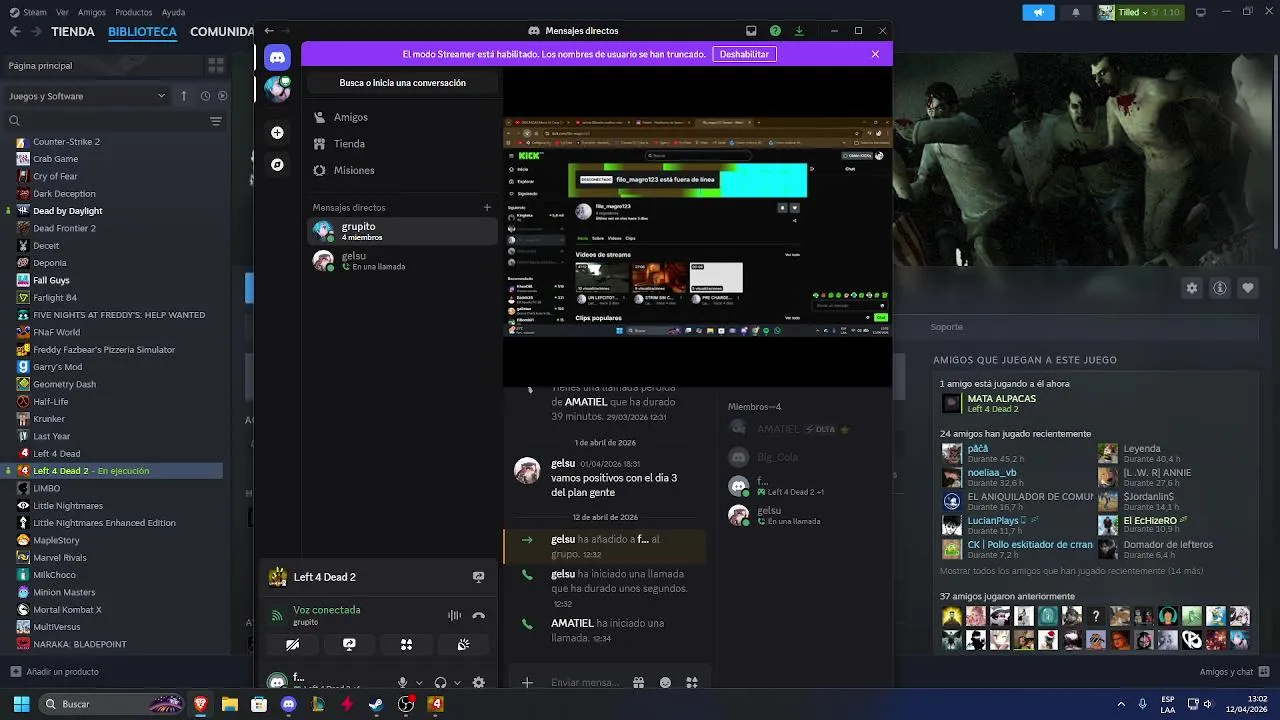Open Discord explore compass icon
The width and height of the screenshot is (1280, 720).
pyautogui.click(x=277, y=165)
